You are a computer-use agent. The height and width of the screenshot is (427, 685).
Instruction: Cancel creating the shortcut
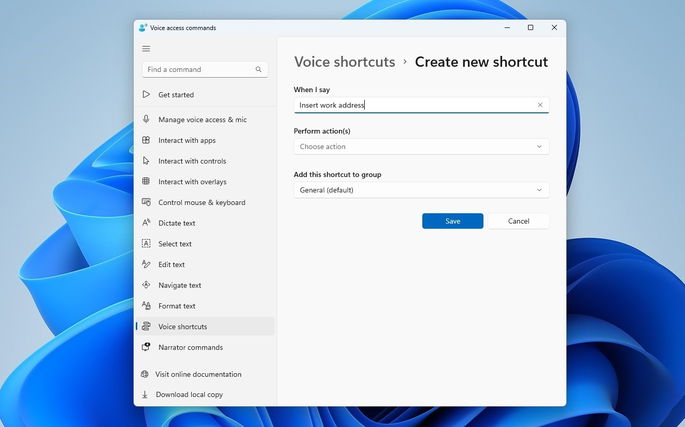518,221
